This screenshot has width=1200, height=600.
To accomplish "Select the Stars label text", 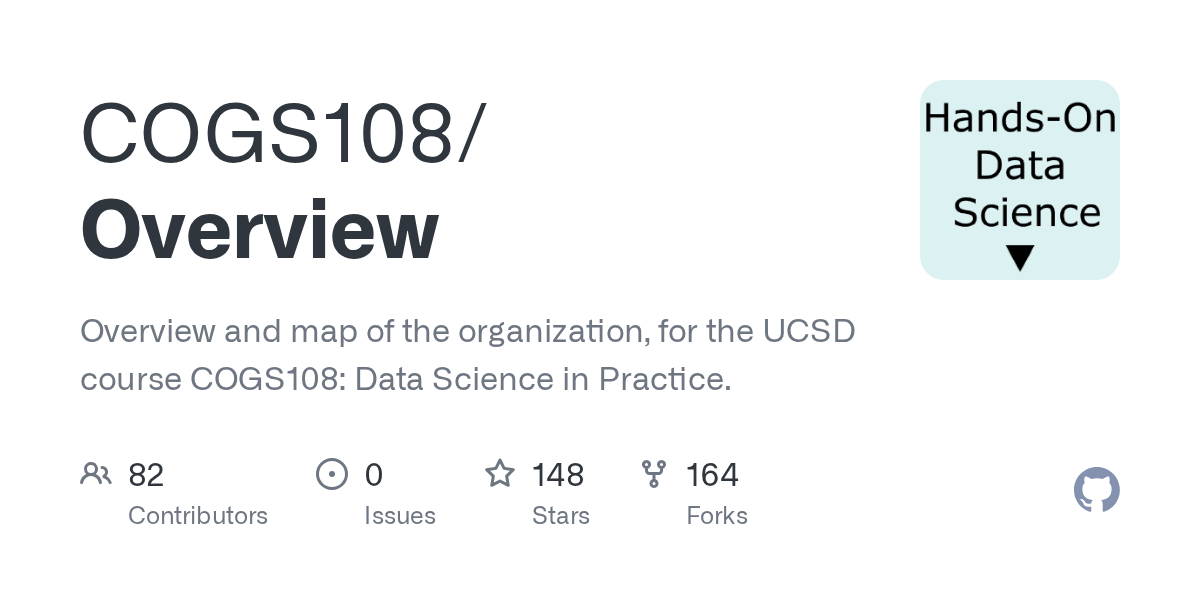I will coord(561,516).
